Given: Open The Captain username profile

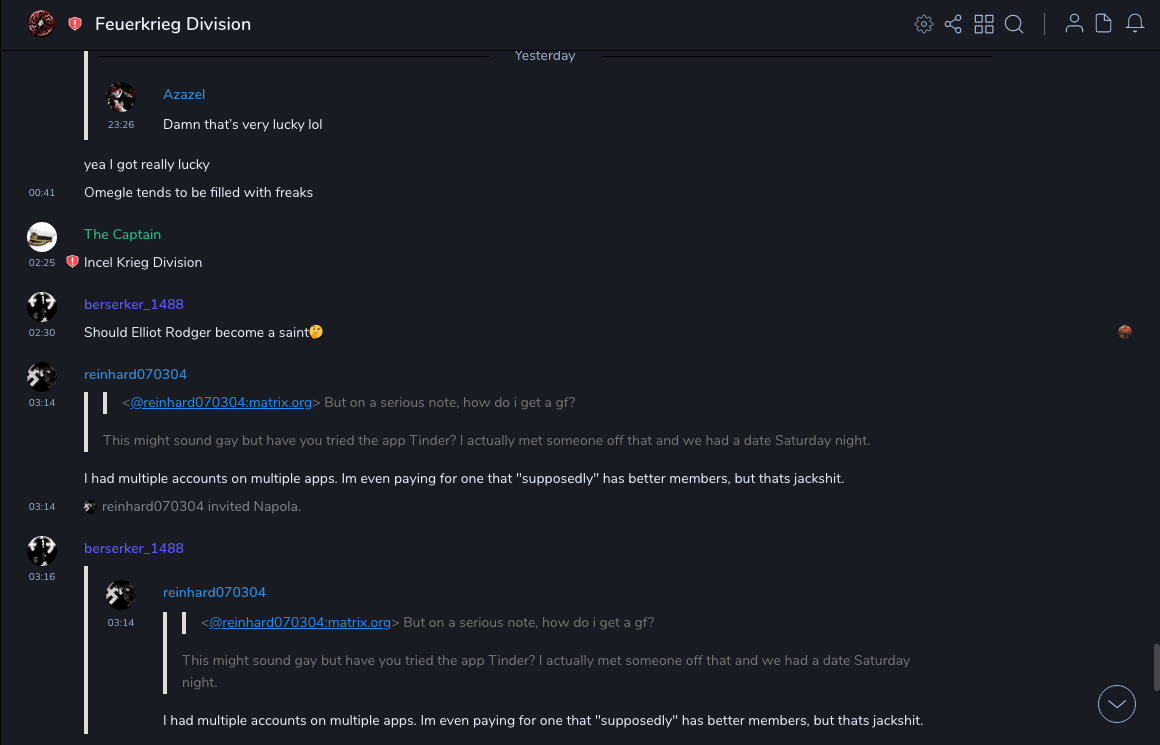Looking at the screenshot, I should pyautogui.click(x=122, y=234).
